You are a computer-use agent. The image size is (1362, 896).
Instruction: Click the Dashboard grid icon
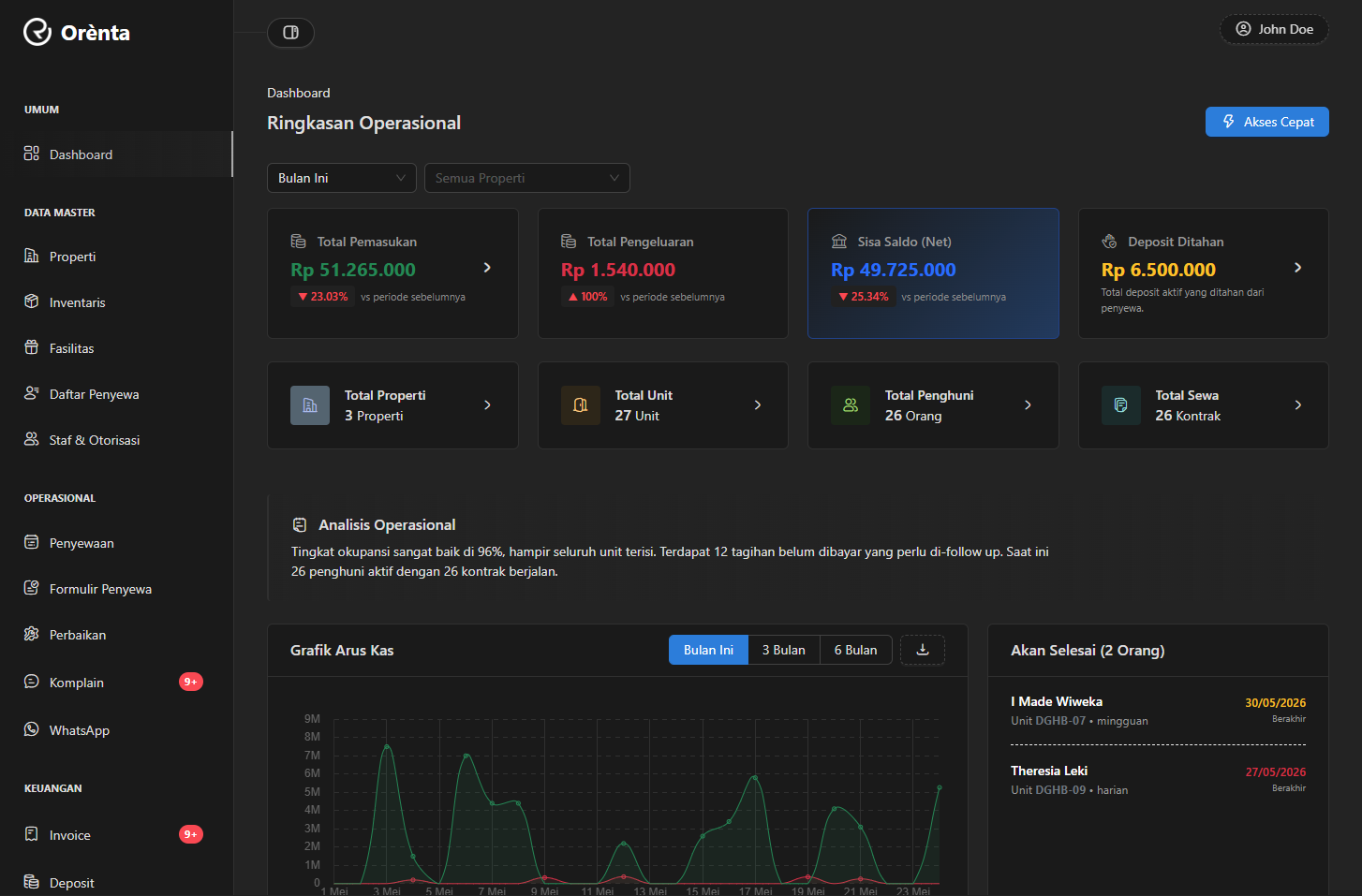point(32,154)
